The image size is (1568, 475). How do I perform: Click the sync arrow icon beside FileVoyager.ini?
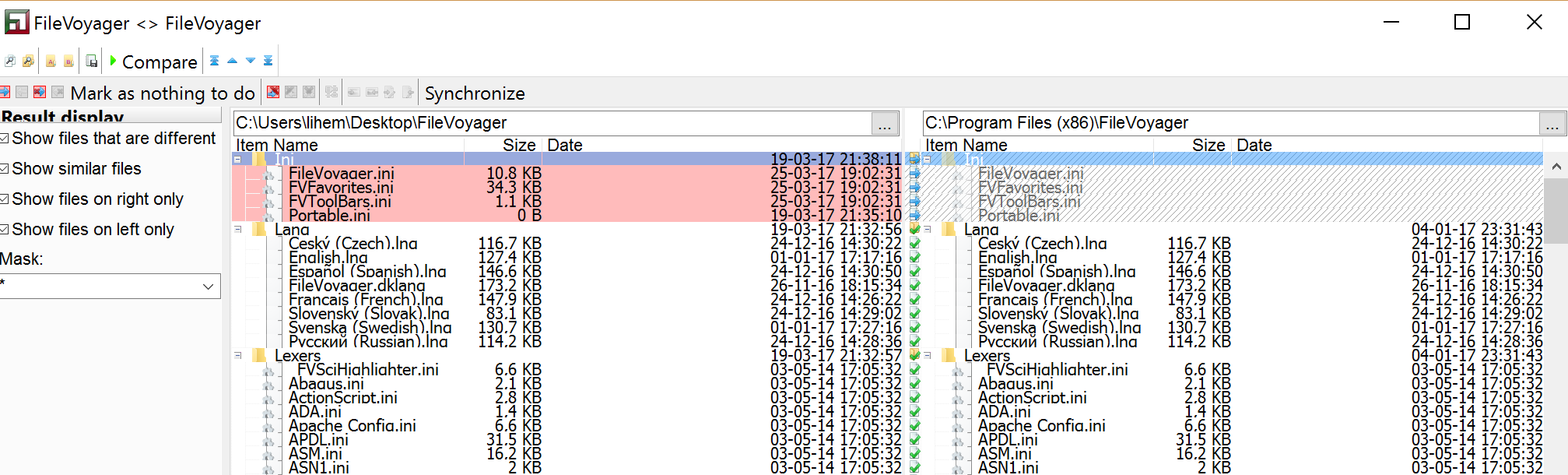coord(915,173)
